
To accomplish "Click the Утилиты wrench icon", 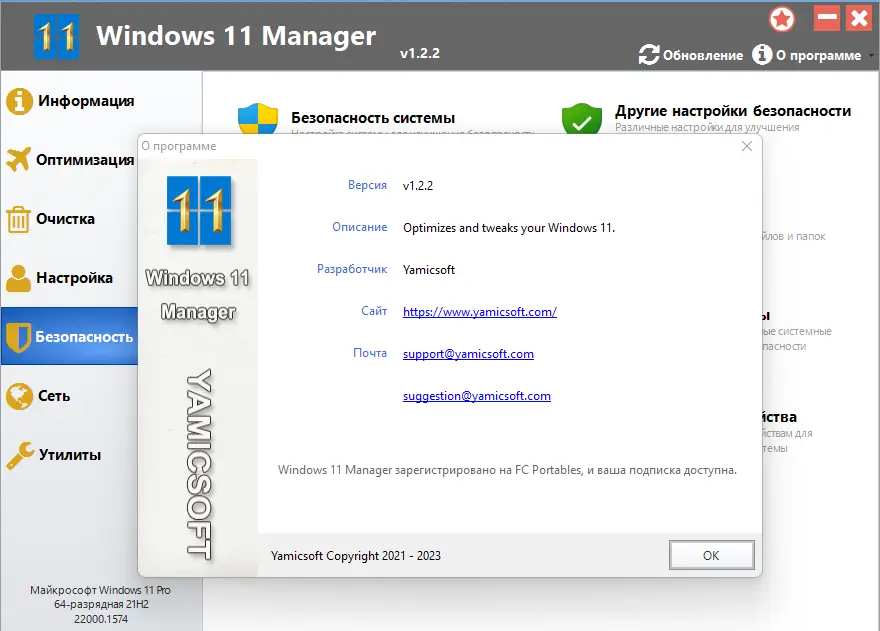I will point(20,455).
